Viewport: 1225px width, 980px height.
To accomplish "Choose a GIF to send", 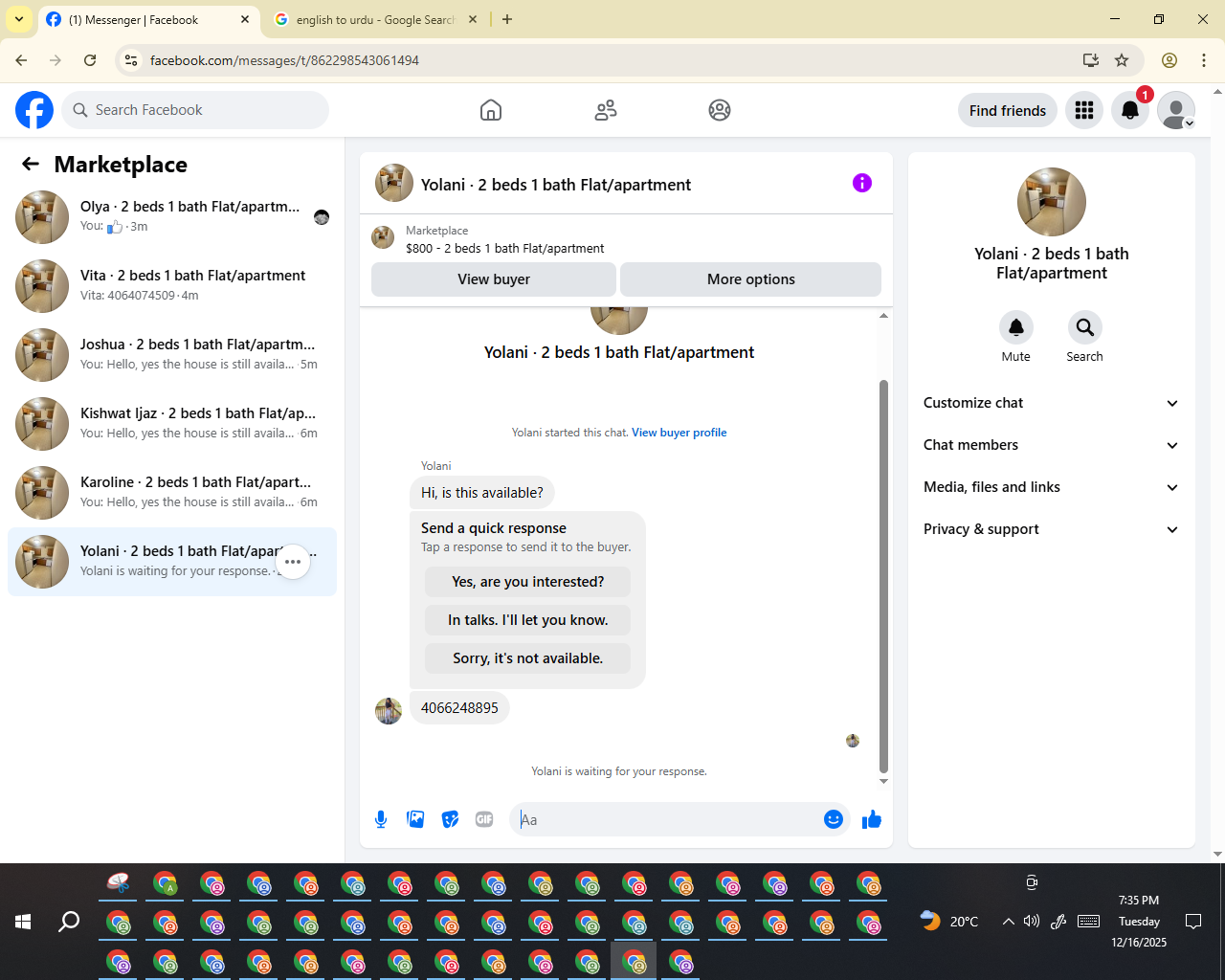I will [484, 819].
